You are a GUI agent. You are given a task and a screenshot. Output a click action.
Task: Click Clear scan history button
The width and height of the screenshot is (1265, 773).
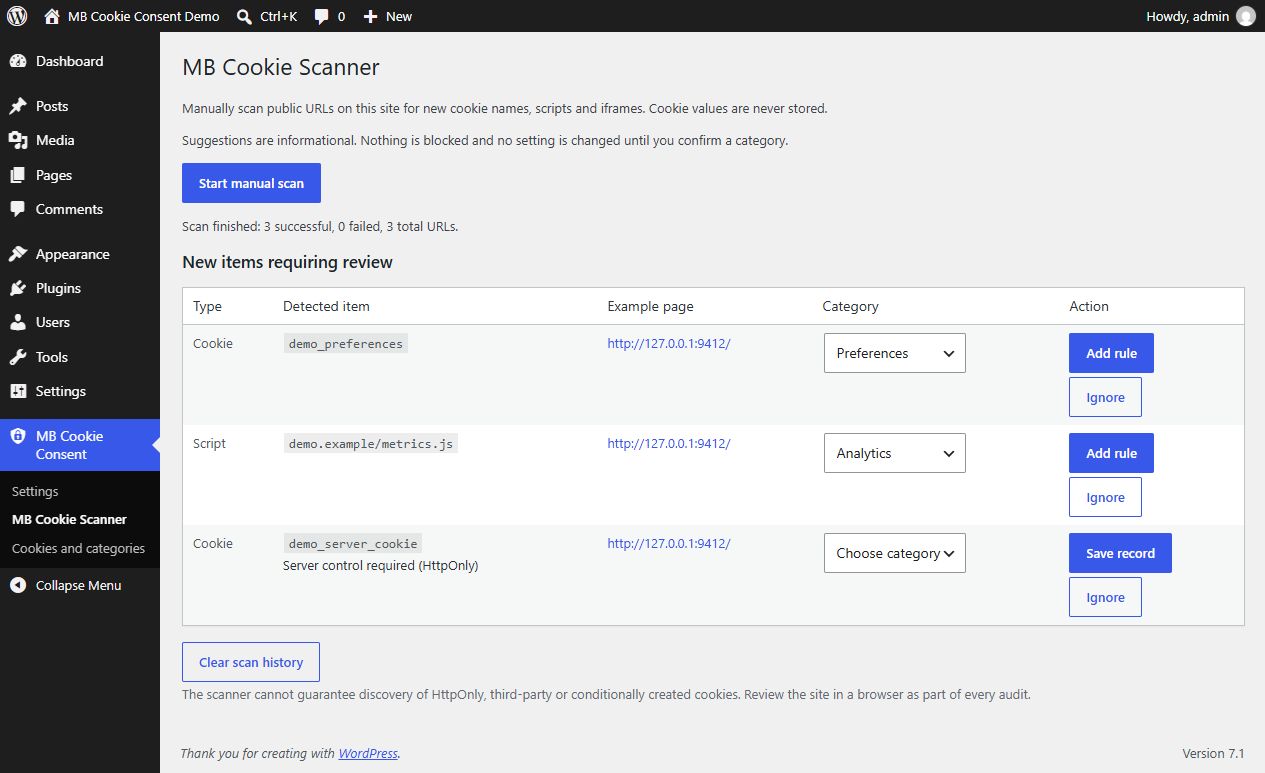pyautogui.click(x=250, y=662)
